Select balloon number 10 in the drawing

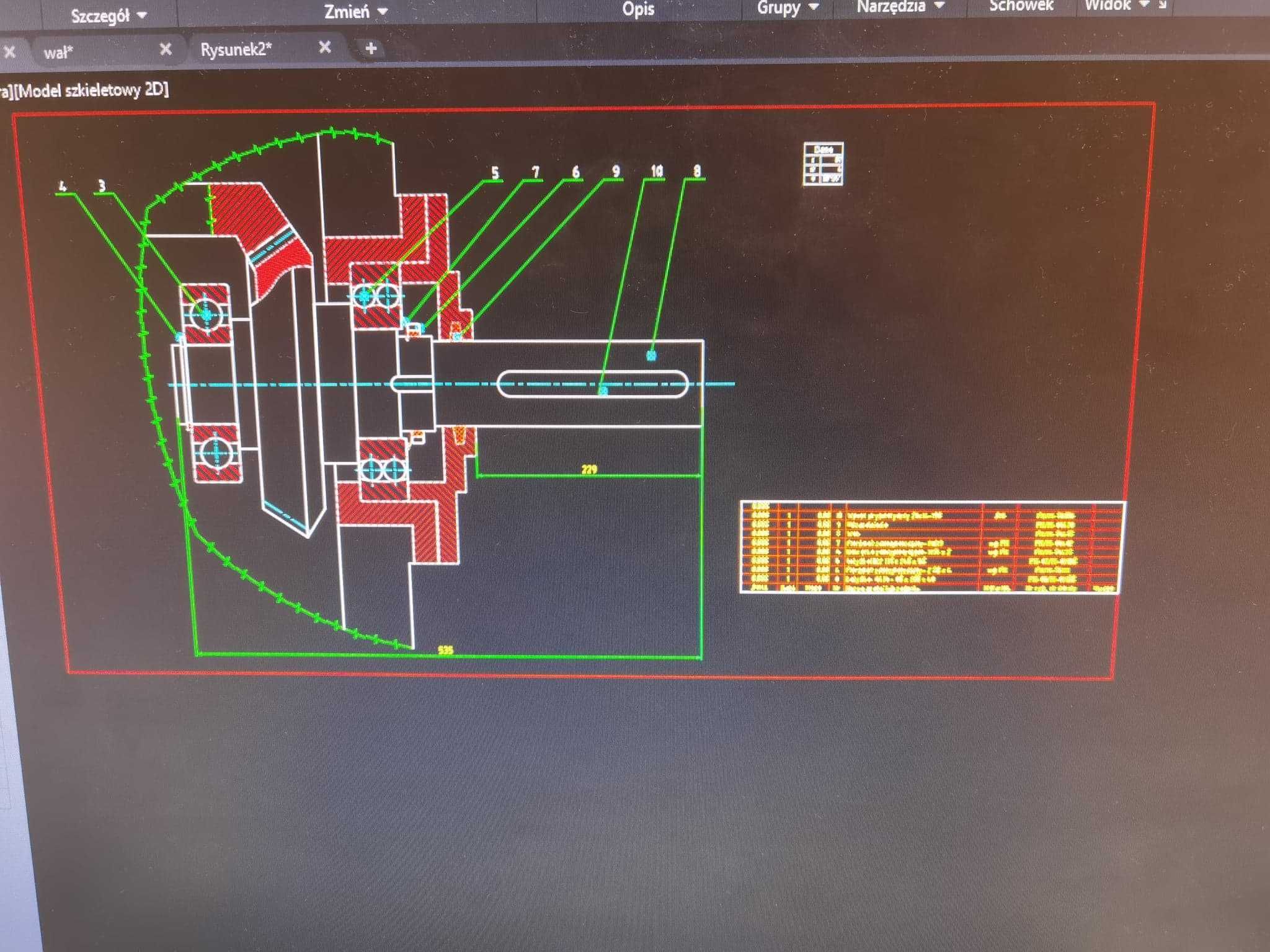pyautogui.click(x=657, y=170)
